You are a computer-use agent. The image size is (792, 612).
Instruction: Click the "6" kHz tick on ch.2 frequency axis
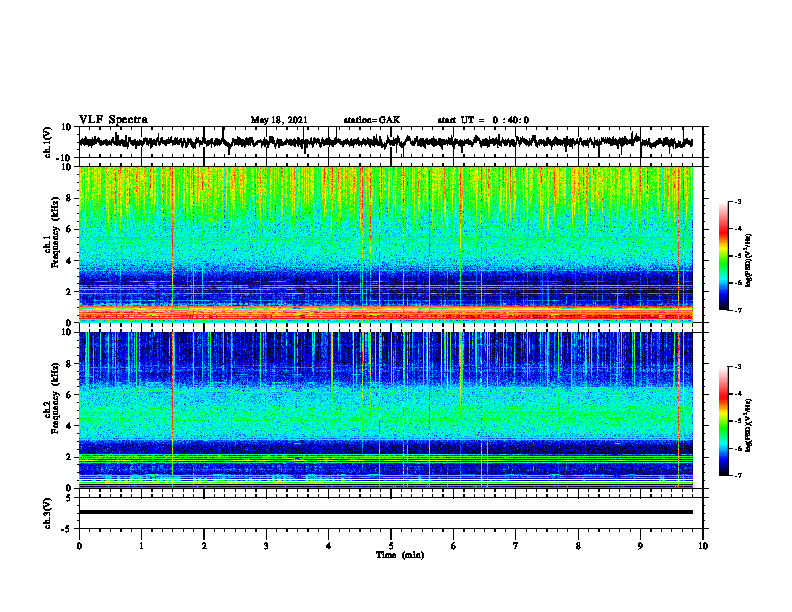point(69,395)
